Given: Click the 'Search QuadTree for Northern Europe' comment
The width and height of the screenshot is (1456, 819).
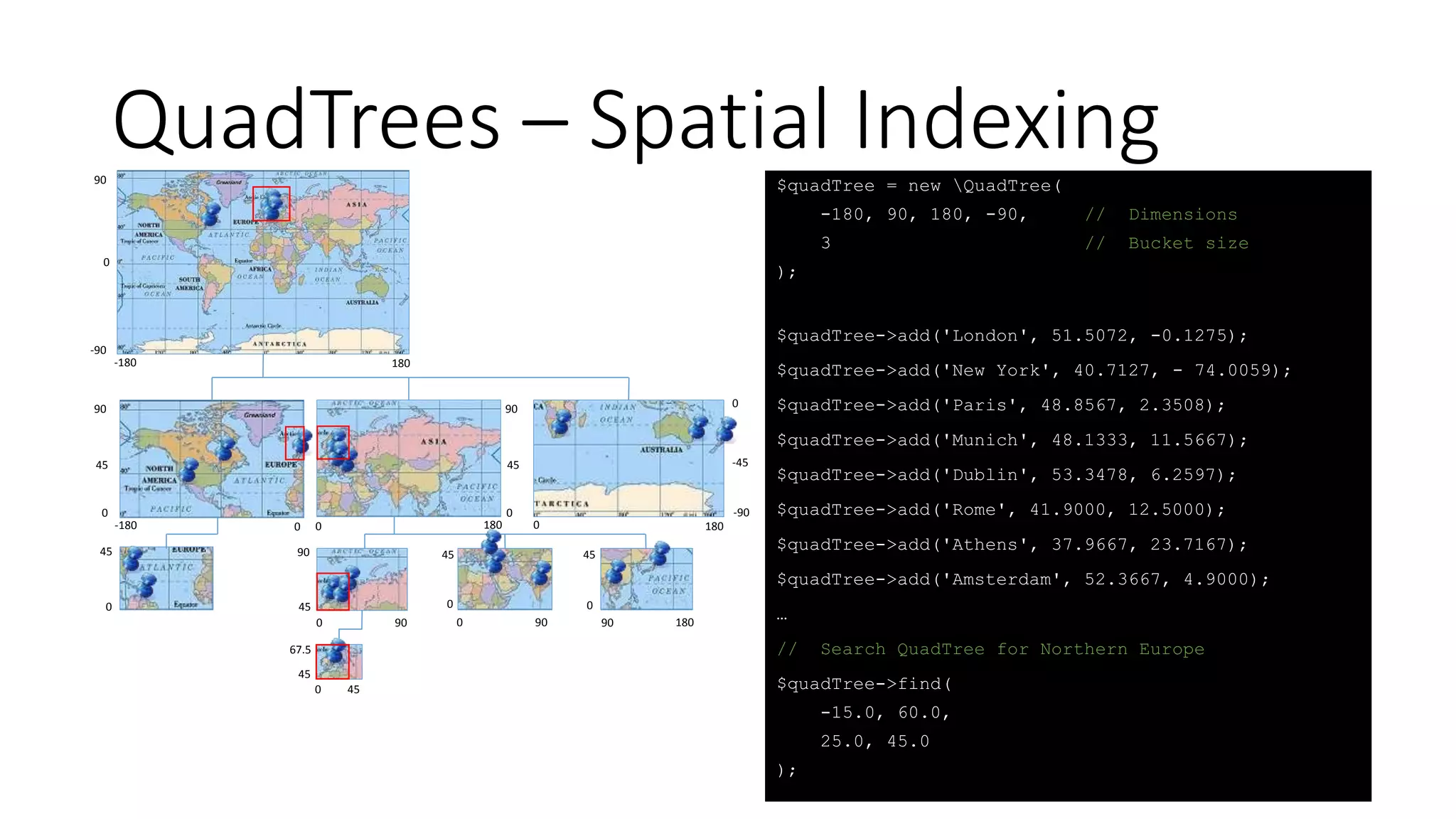Looking at the screenshot, I should (x=990, y=649).
